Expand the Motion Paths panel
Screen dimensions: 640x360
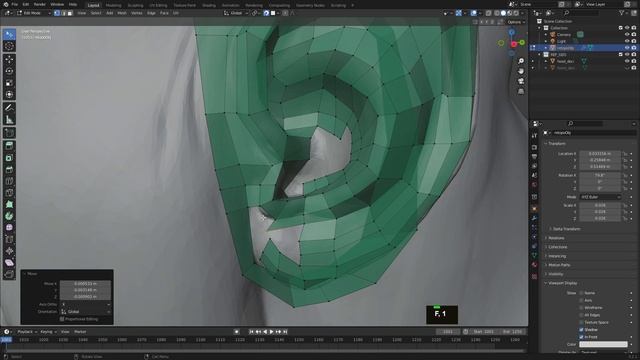click(558, 265)
